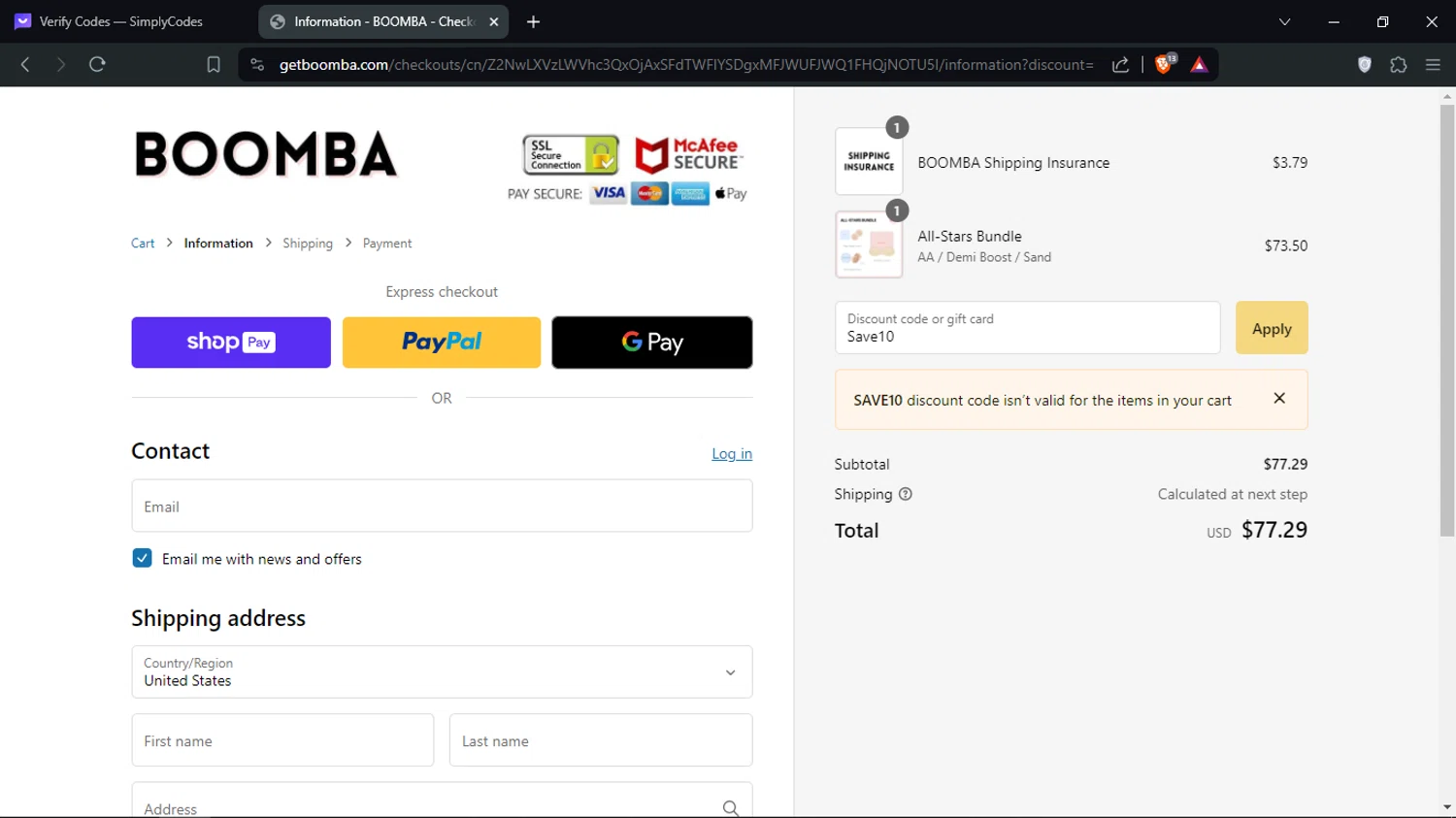Focus the Email input field
The image size is (1456, 818).
[x=442, y=506]
